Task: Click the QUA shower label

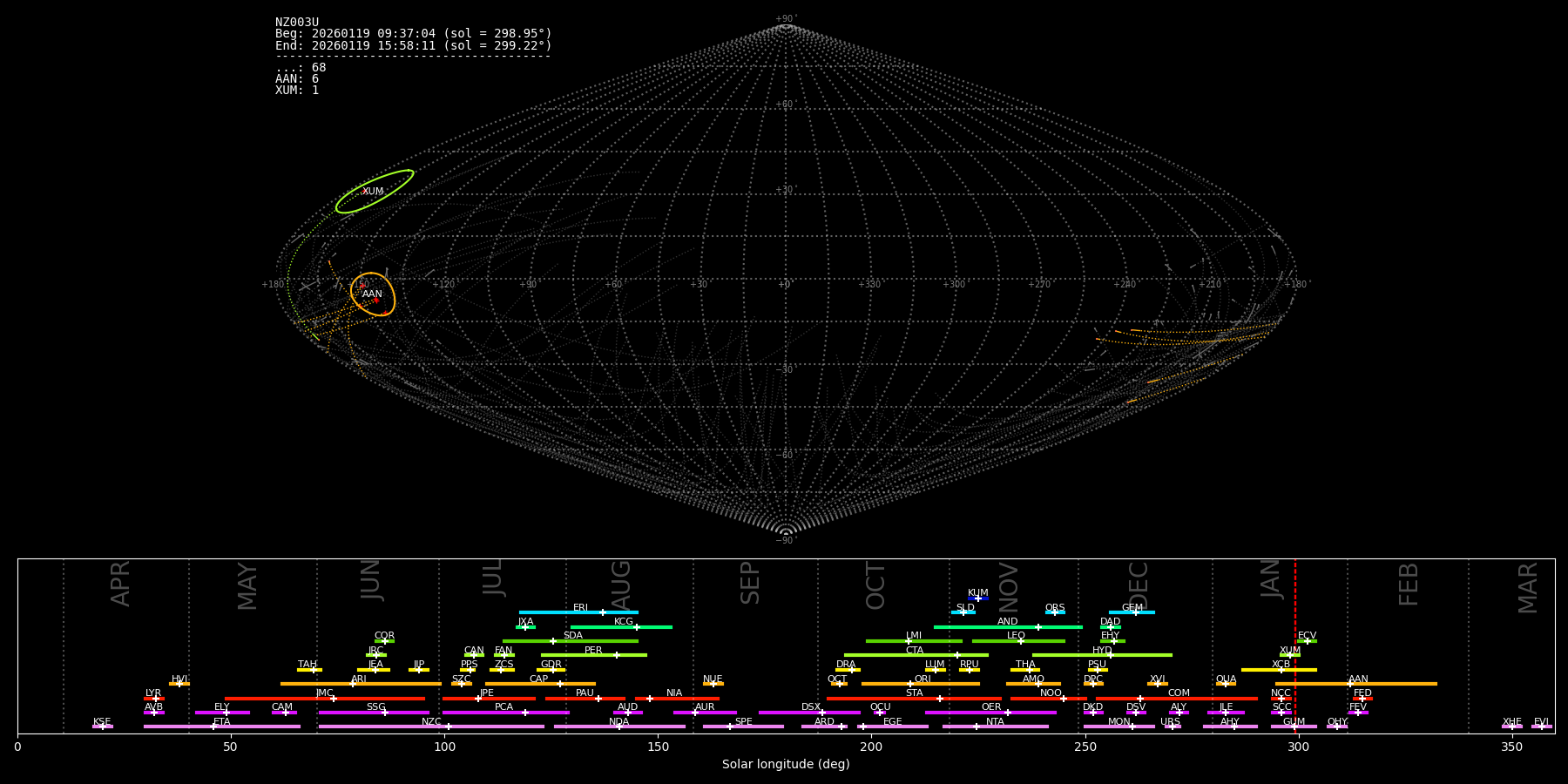Action: (x=1227, y=679)
